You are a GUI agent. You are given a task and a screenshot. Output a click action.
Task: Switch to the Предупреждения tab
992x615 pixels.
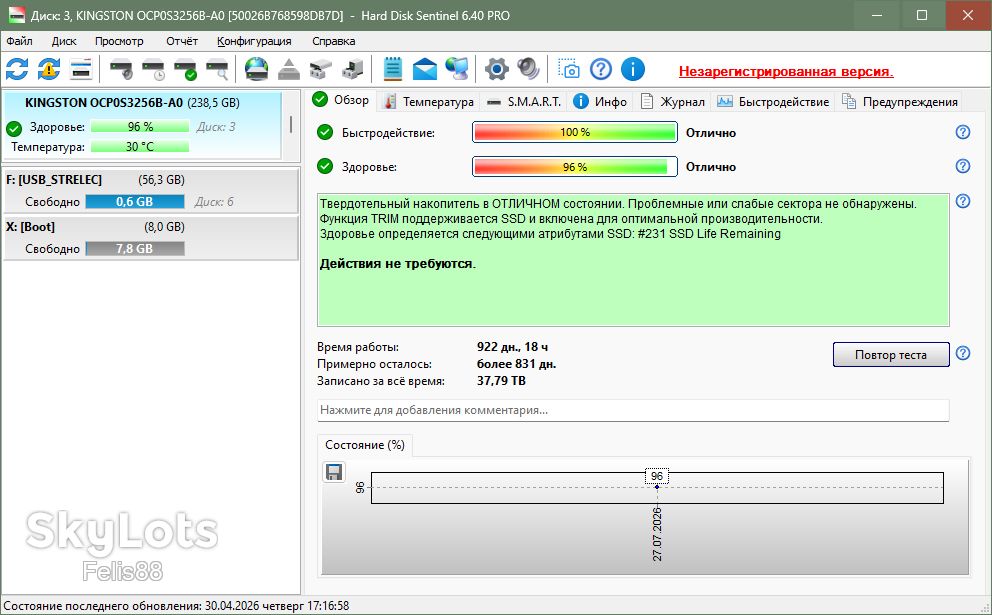coord(900,101)
